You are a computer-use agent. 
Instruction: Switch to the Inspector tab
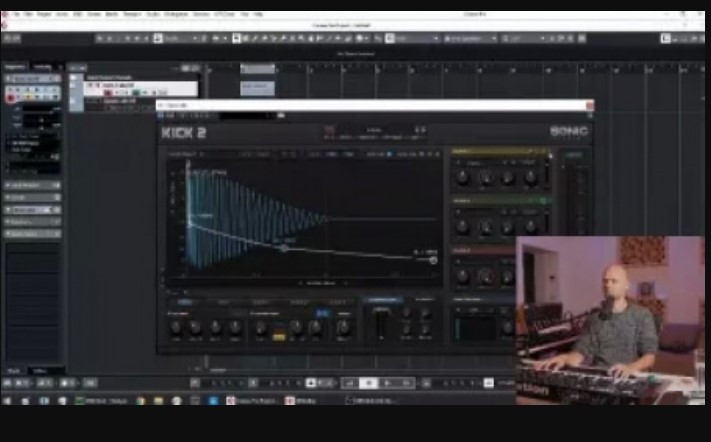pos(15,67)
